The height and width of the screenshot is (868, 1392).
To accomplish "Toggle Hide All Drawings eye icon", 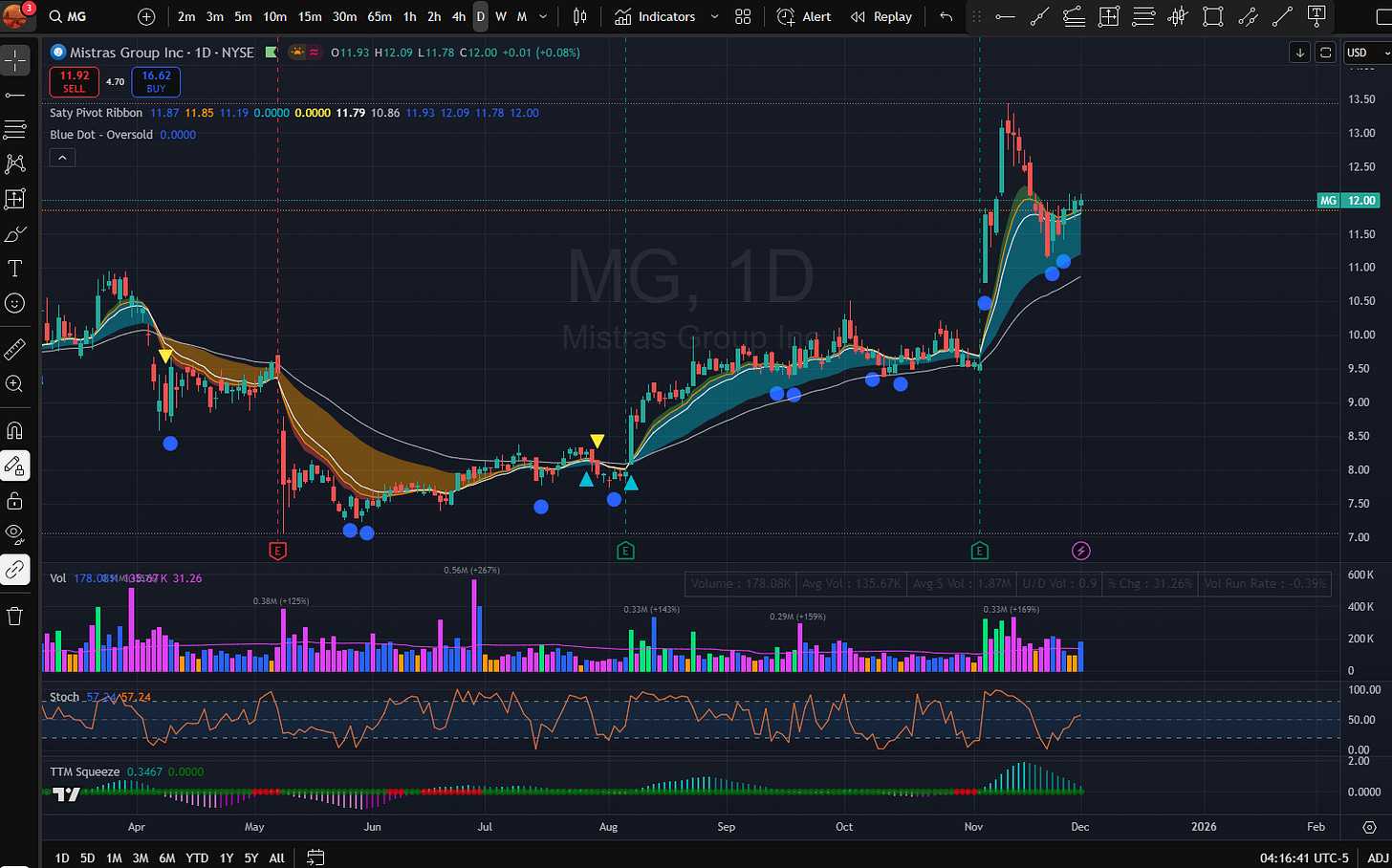I will coord(15,534).
